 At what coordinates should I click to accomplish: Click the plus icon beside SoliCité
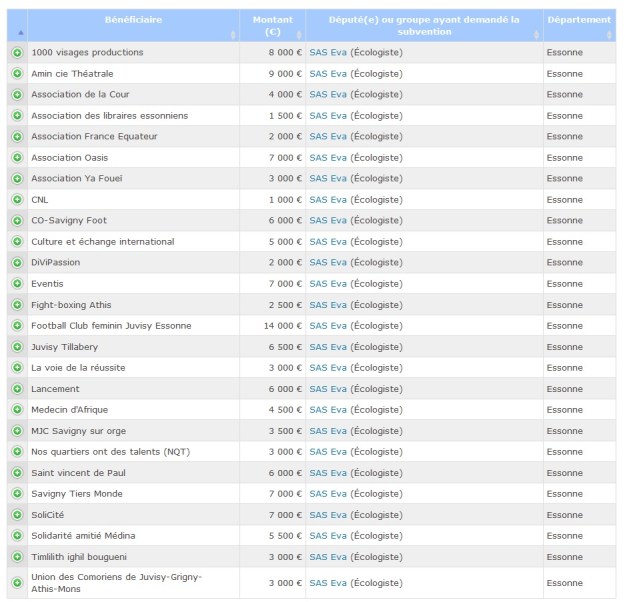tap(17, 514)
